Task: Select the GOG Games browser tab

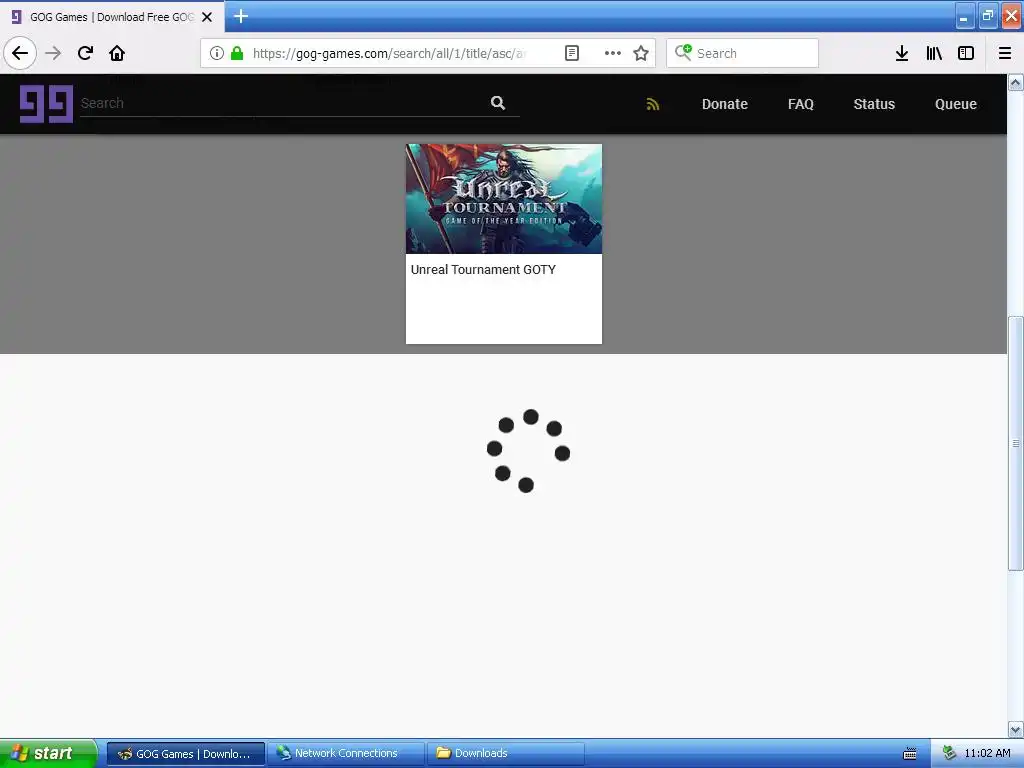Action: [x=112, y=17]
